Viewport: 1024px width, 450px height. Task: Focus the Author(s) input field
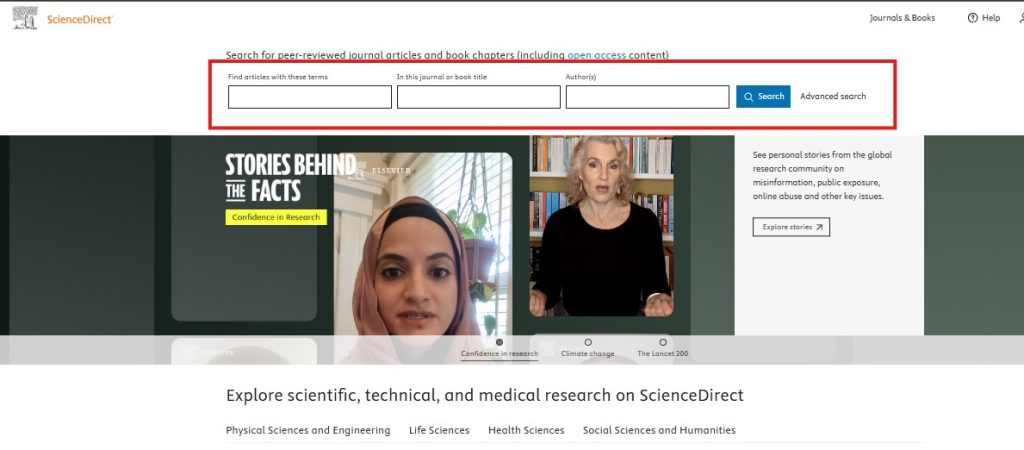[647, 97]
